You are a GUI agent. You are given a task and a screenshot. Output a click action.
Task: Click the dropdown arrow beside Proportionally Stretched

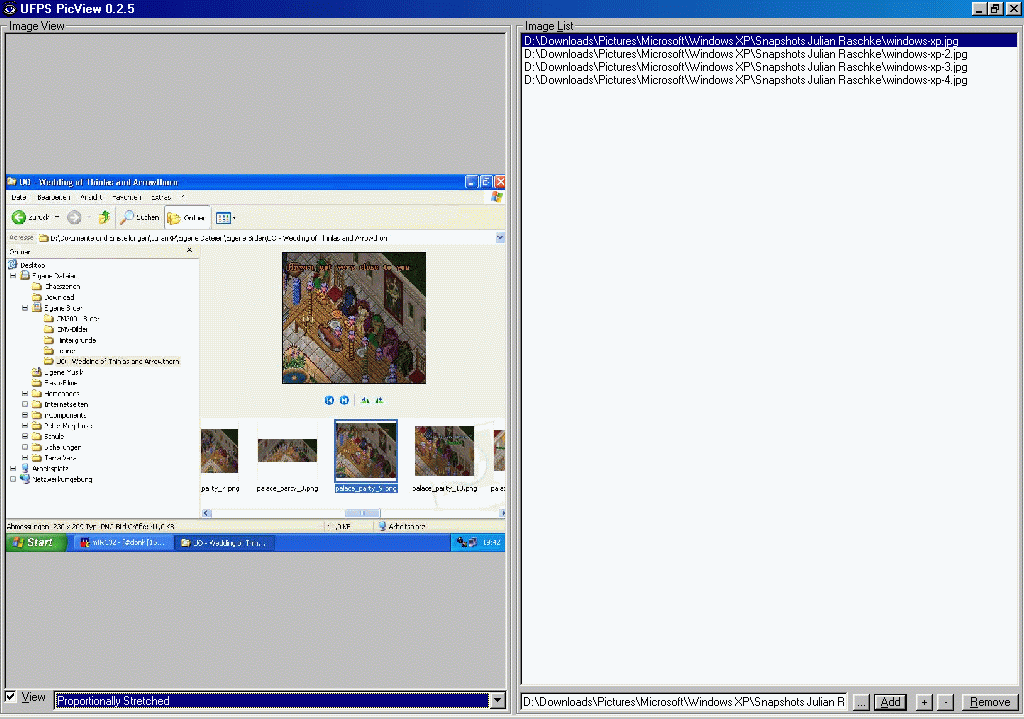click(x=498, y=701)
